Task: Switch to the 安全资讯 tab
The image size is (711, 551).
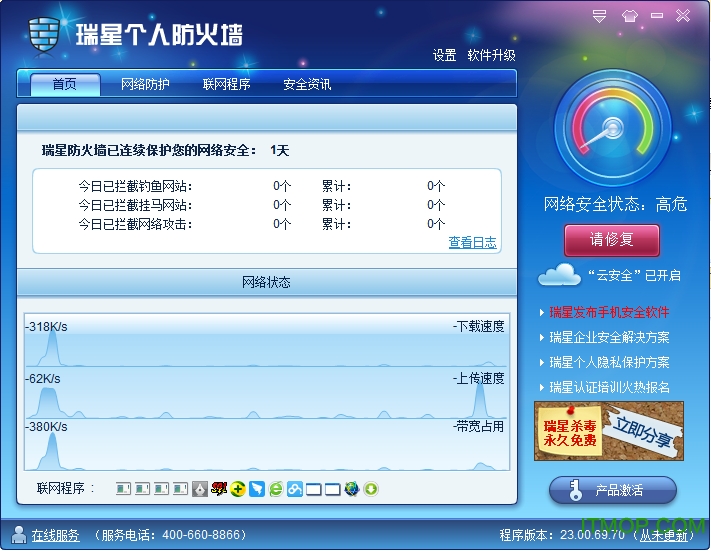Action: [x=307, y=84]
